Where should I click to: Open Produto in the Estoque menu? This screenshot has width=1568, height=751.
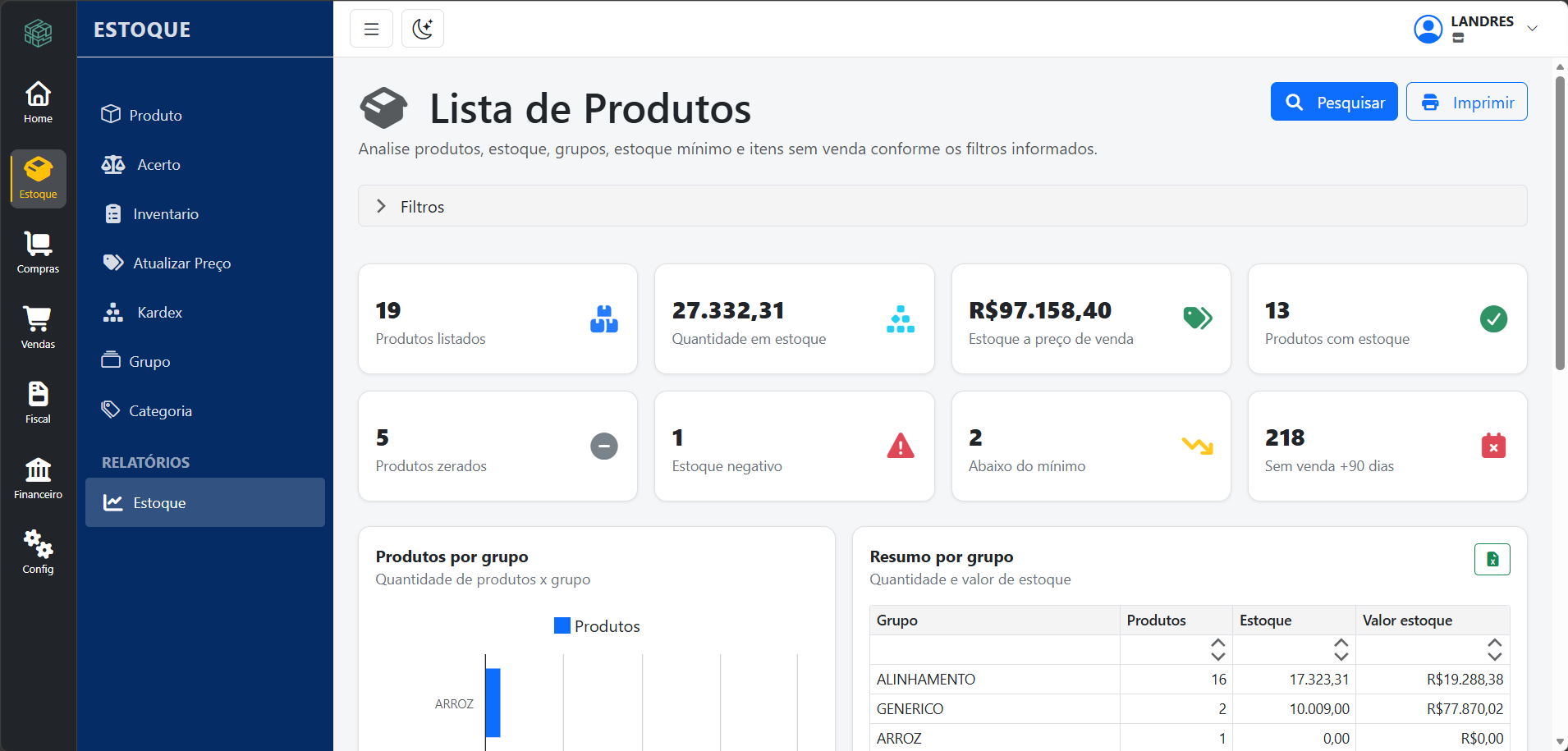(205, 115)
